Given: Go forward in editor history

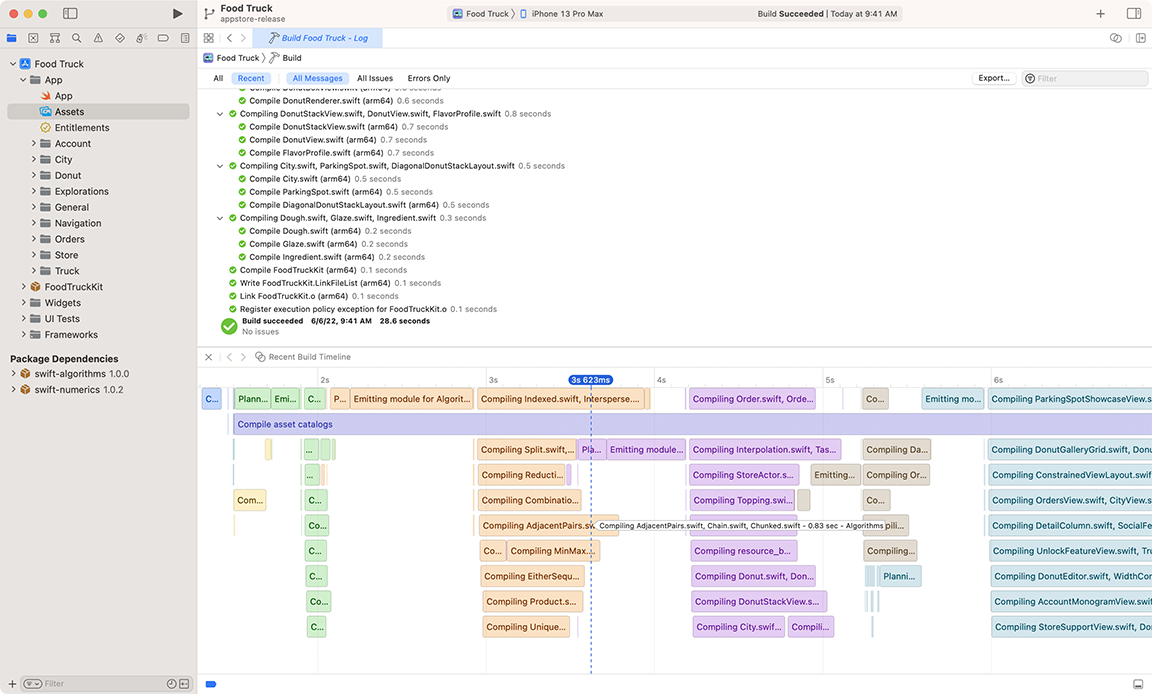Looking at the screenshot, I should point(243,38).
